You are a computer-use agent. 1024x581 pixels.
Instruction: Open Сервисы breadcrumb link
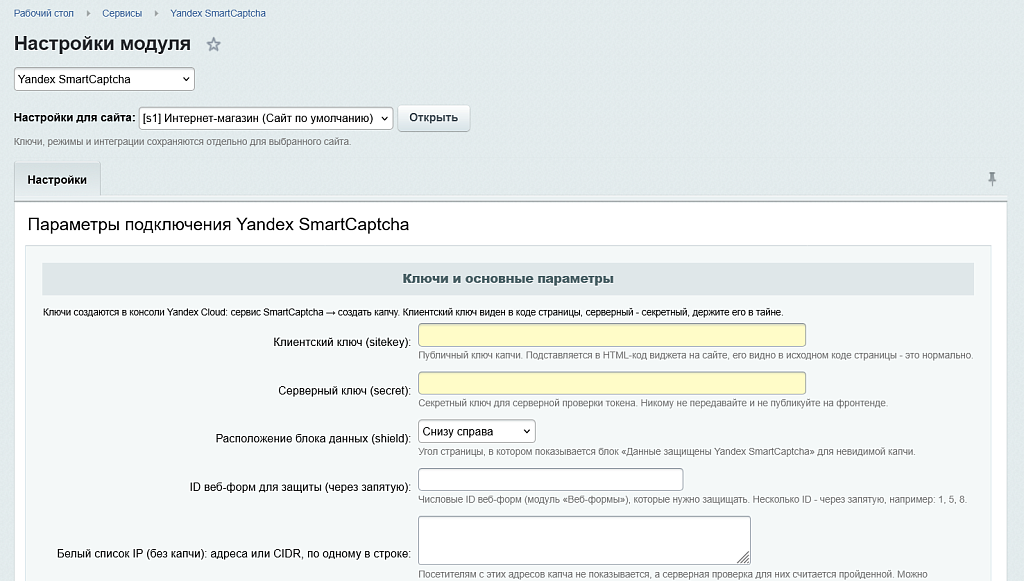point(121,13)
